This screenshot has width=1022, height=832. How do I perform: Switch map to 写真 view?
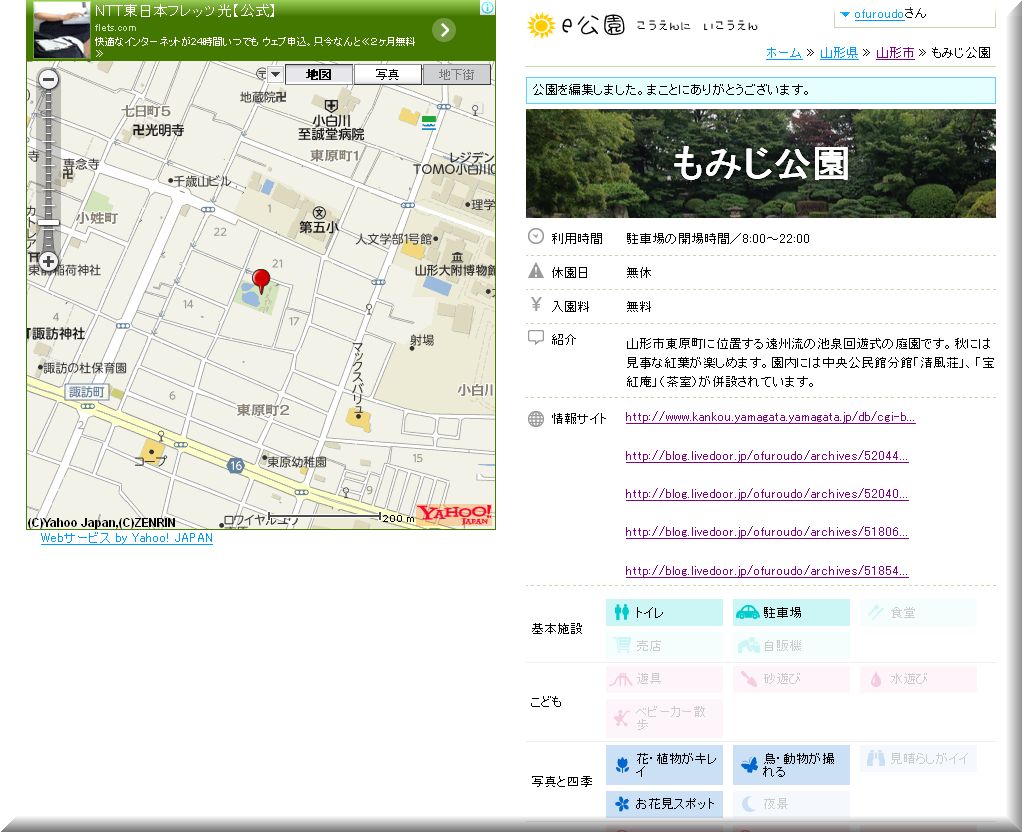pos(387,74)
